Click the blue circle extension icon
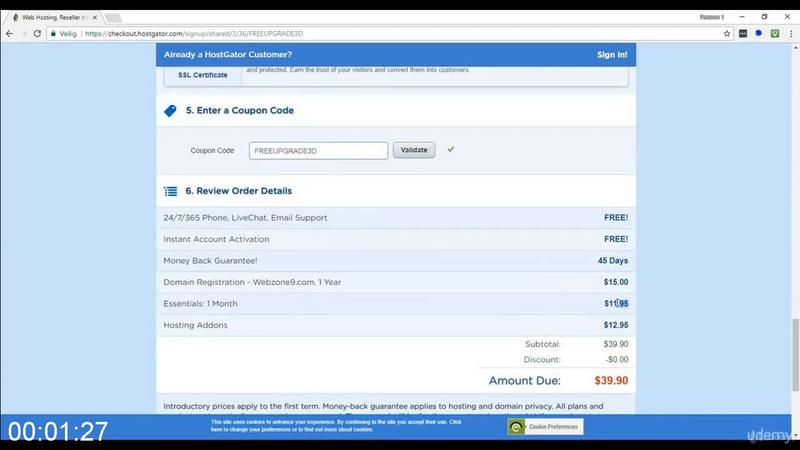Image resolution: width=800 pixels, height=450 pixels. click(759, 33)
